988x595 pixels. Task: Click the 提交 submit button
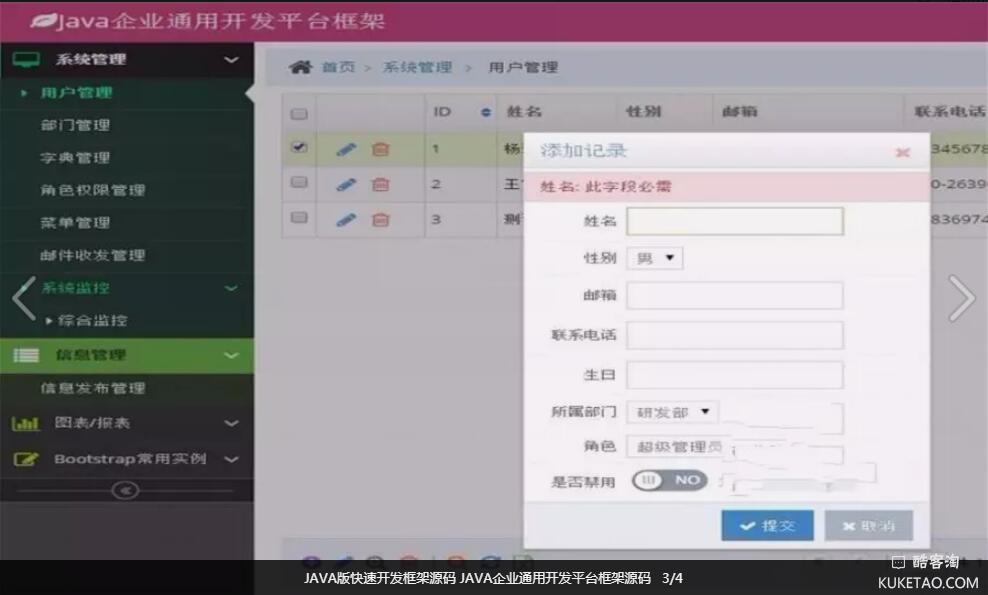(767, 525)
